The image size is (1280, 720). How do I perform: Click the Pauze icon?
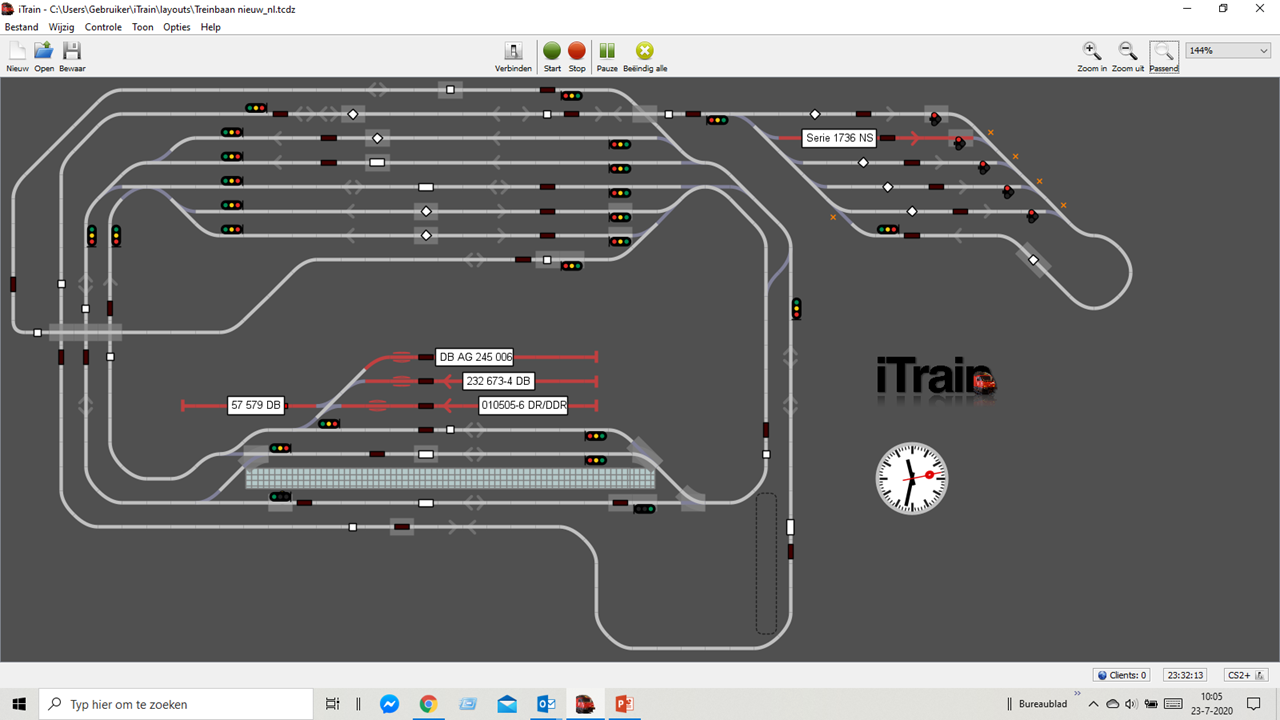click(607, 57)
